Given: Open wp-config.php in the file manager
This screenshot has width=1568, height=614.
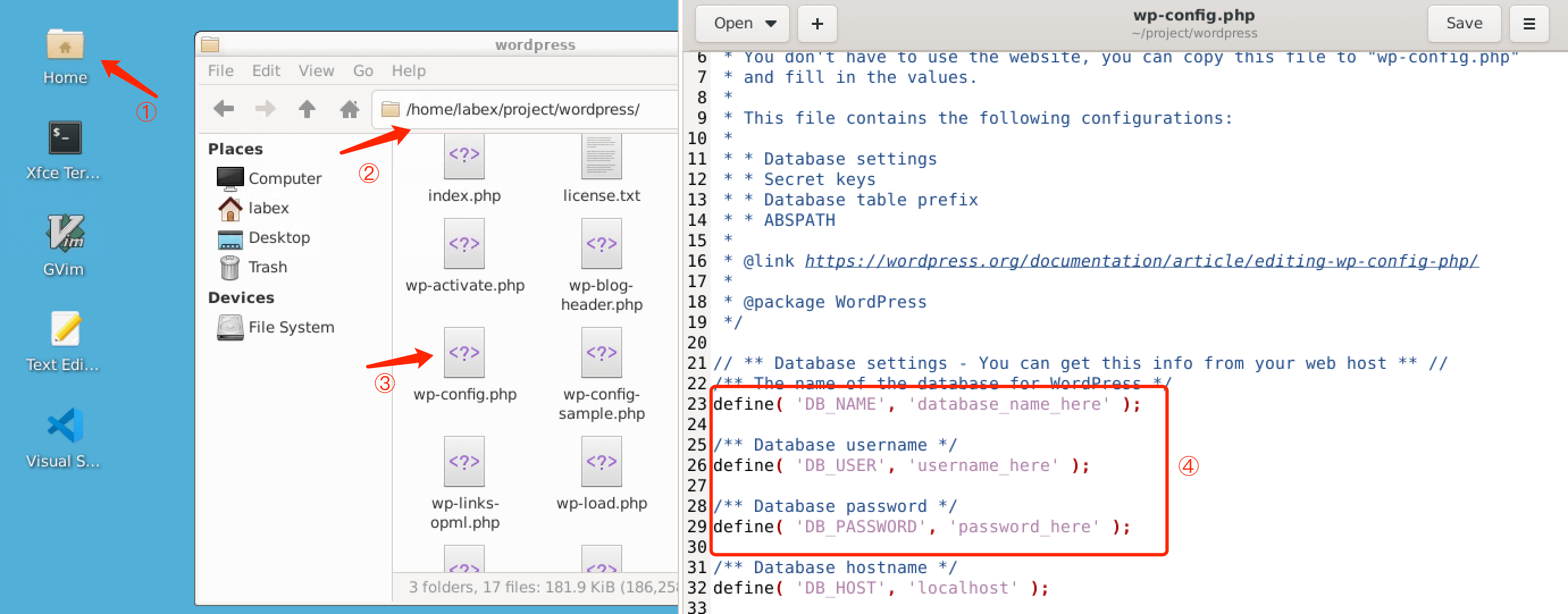Looking at the screenshot, I should pos(464,352).
